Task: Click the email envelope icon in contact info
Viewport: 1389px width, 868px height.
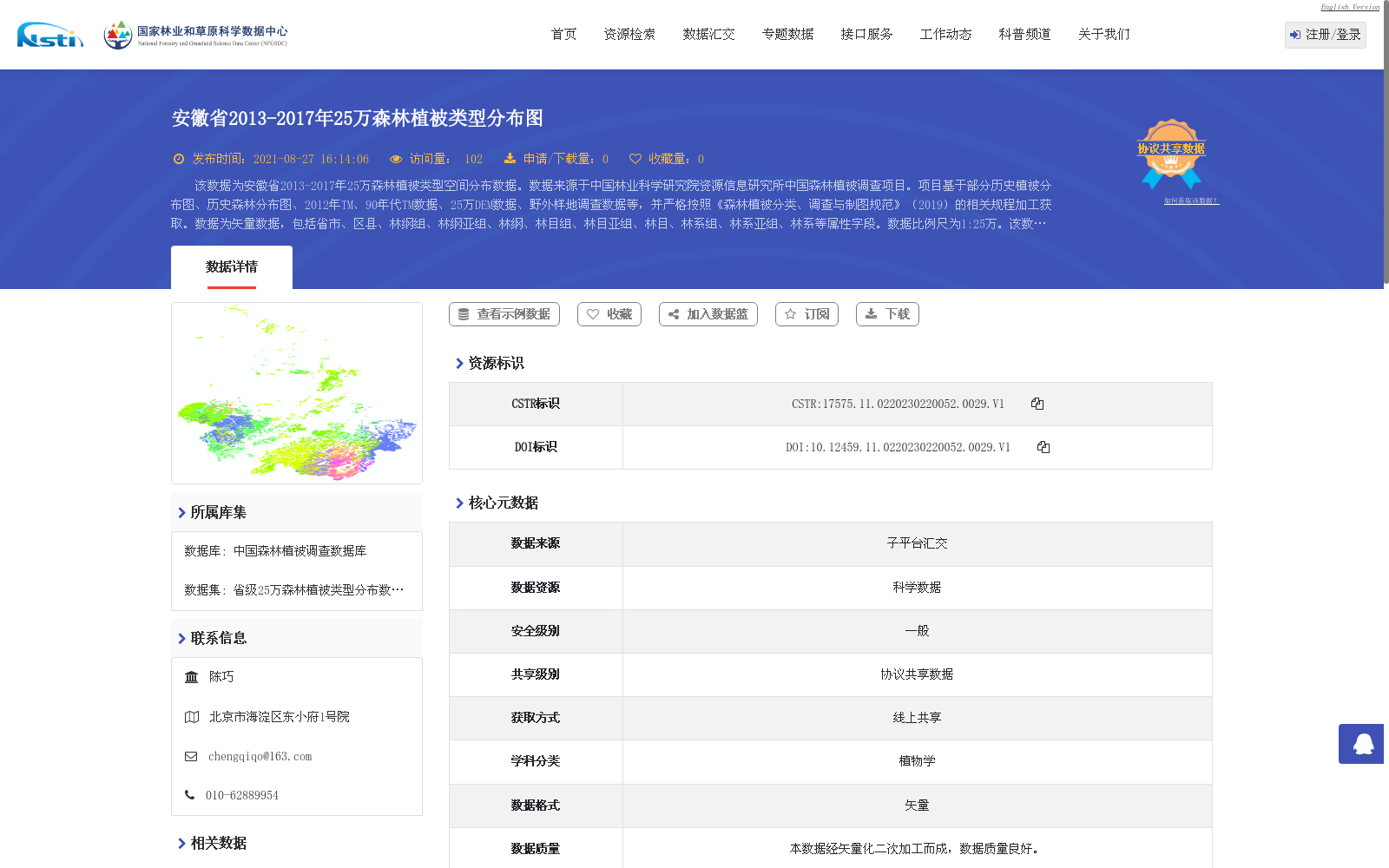Action: point(191,757)
